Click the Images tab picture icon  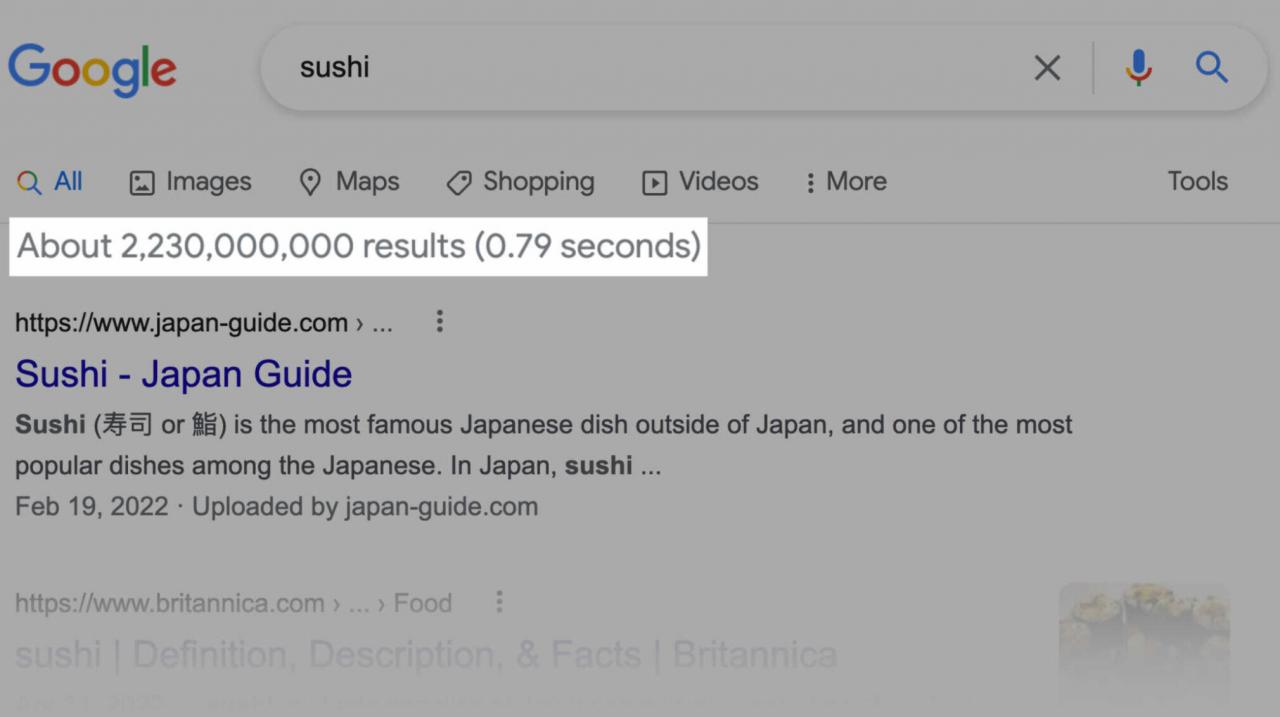click(142, 183)
